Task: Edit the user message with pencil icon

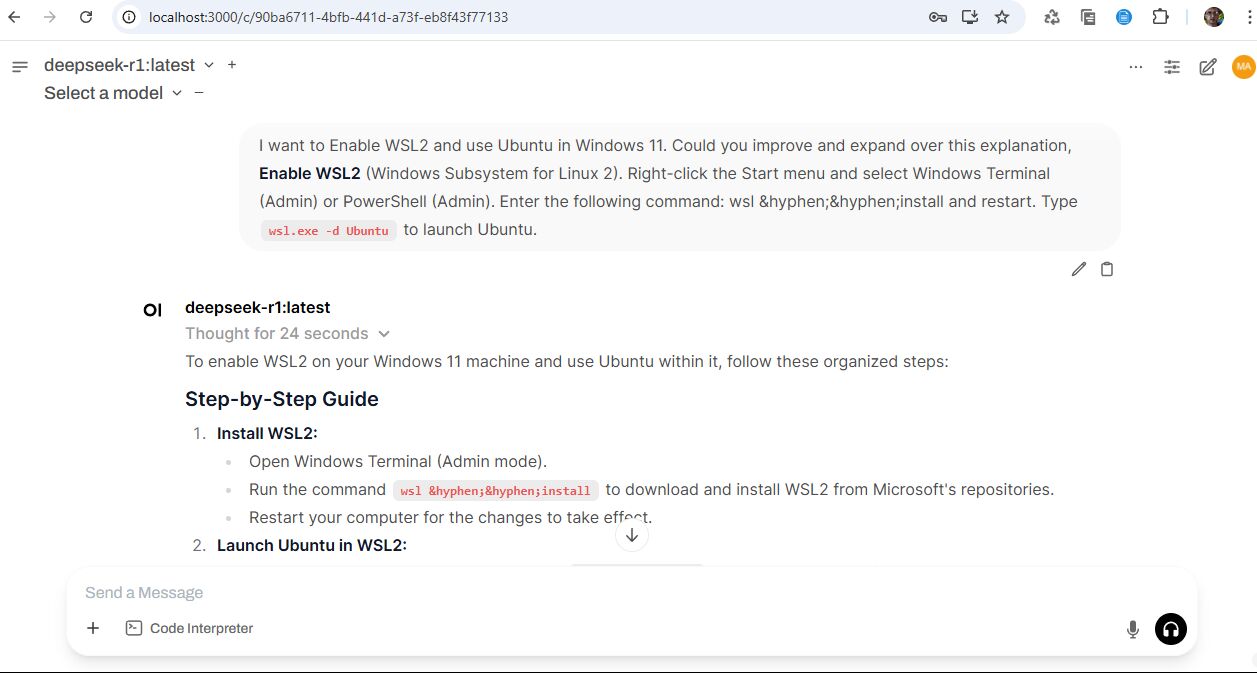Action: coord(1078,269)
